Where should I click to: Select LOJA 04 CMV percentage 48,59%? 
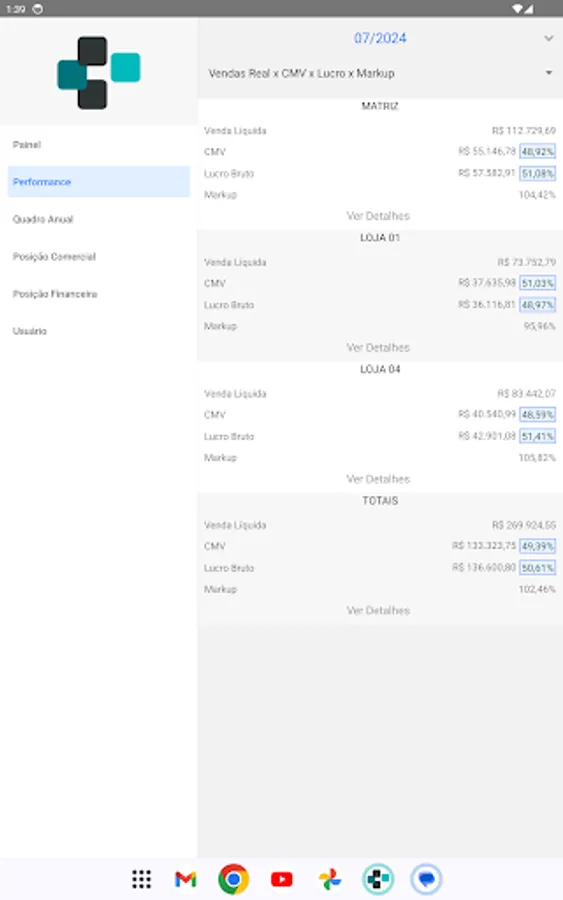coord(538,414)
